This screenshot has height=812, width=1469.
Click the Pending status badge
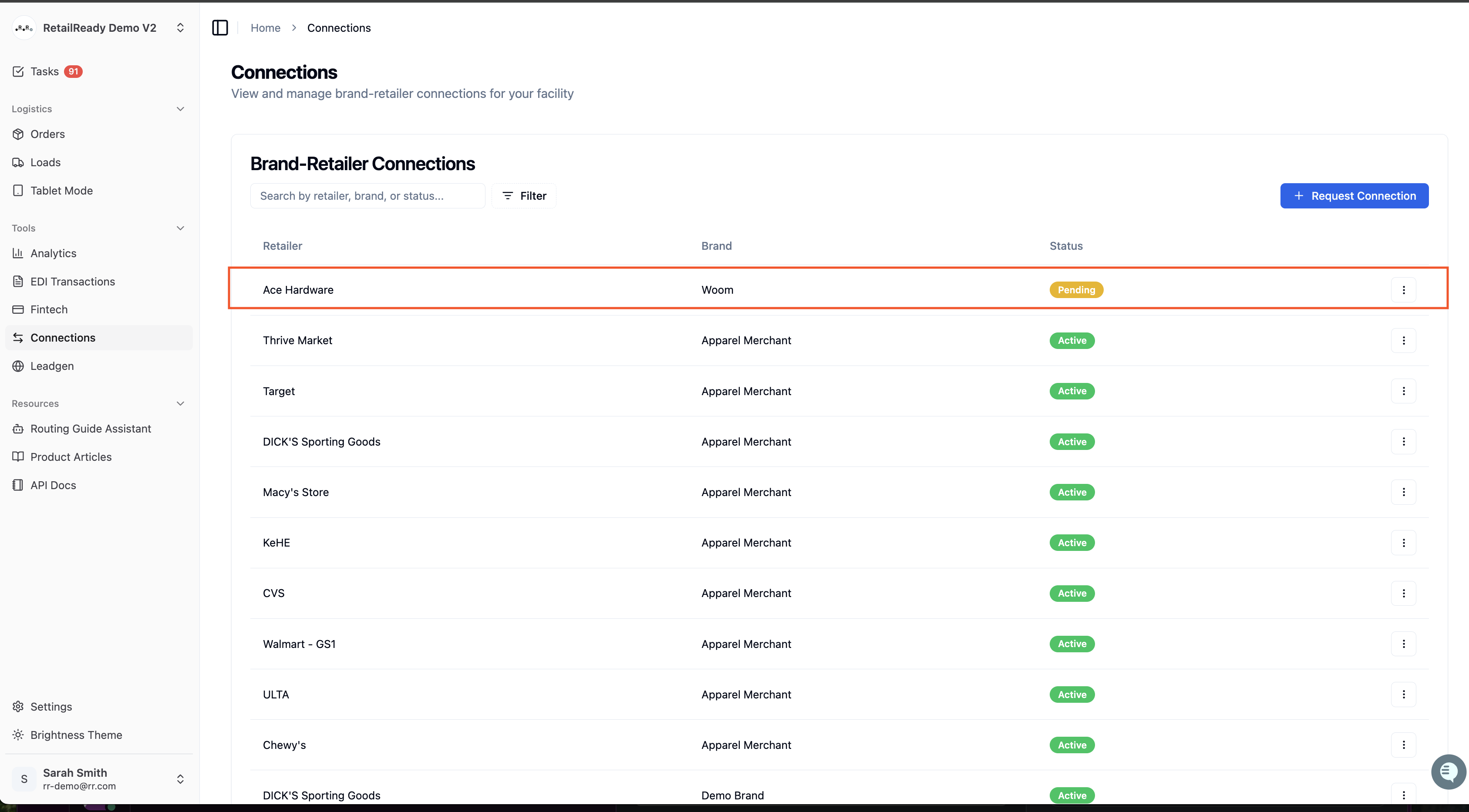1076,290
